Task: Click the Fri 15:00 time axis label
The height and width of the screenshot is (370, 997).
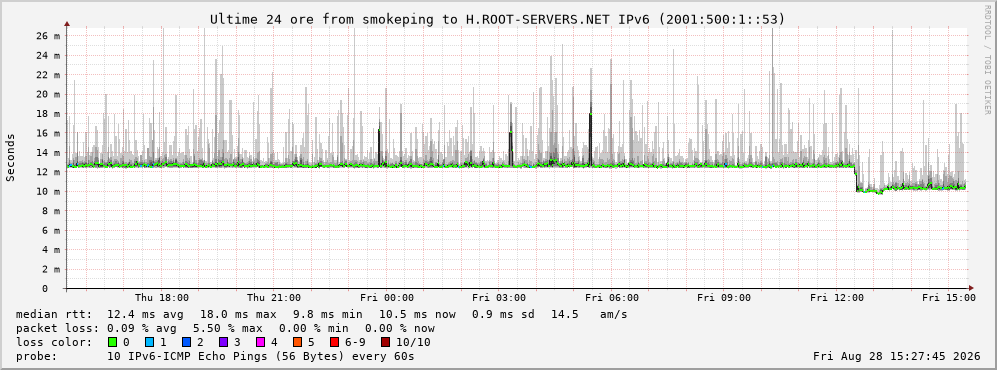Action: tap(949, 298)
